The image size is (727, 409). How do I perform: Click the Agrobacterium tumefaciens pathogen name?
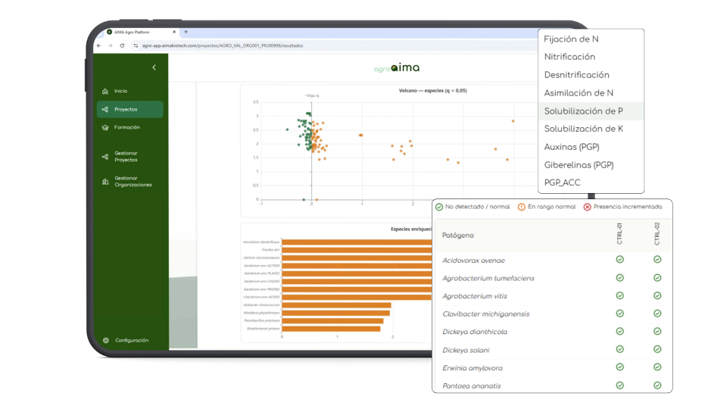click(488, 278)
